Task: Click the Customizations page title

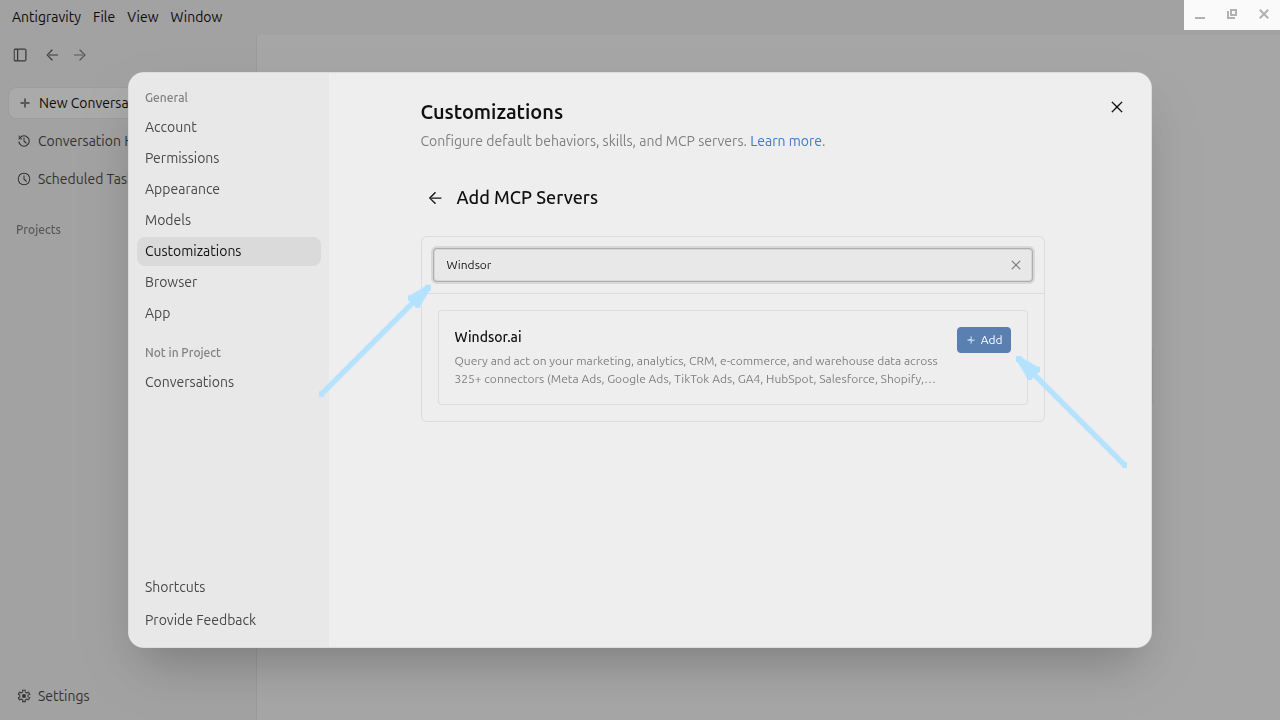Action: 492,112
